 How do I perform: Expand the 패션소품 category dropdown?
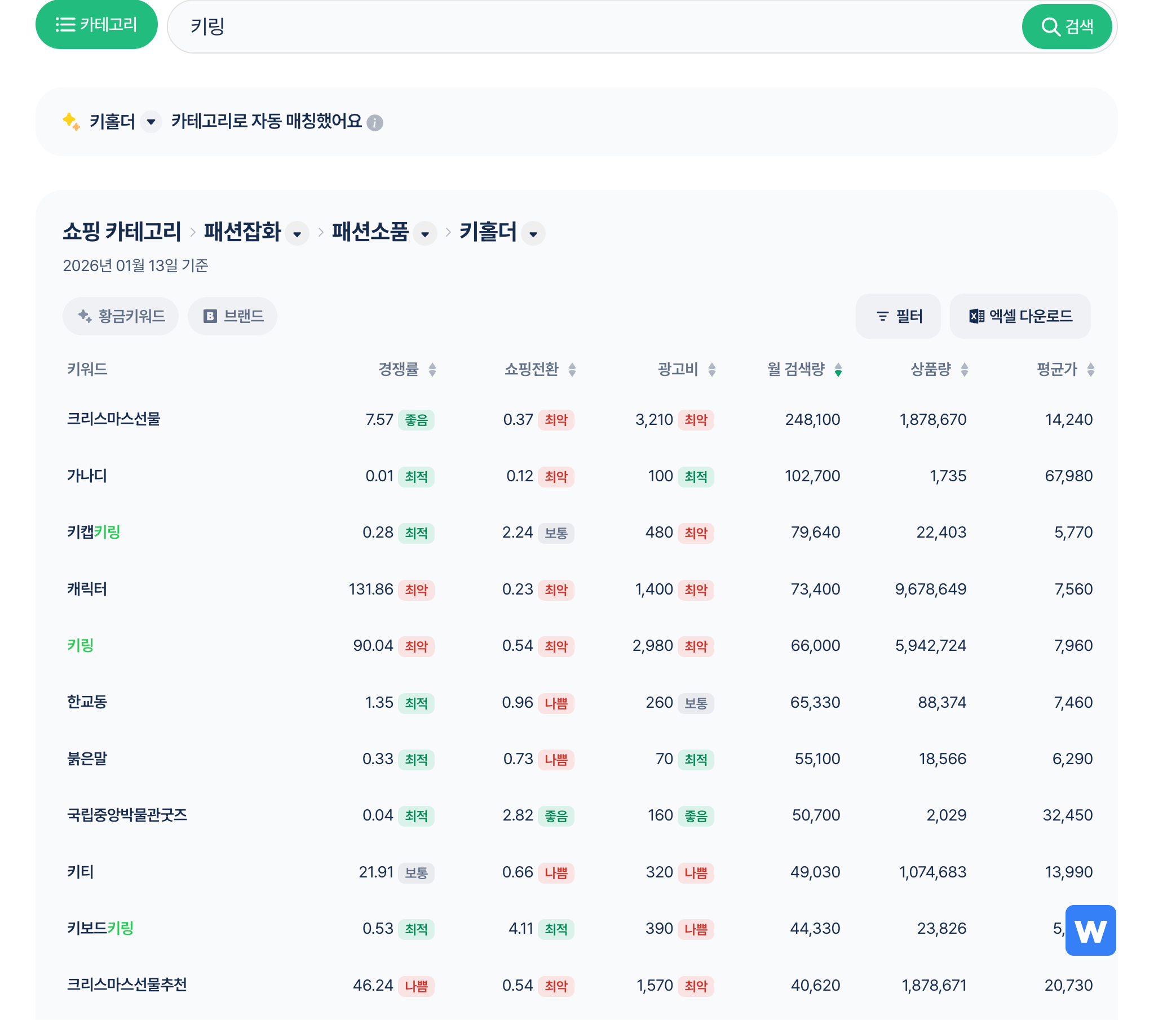tap(425, 234)
